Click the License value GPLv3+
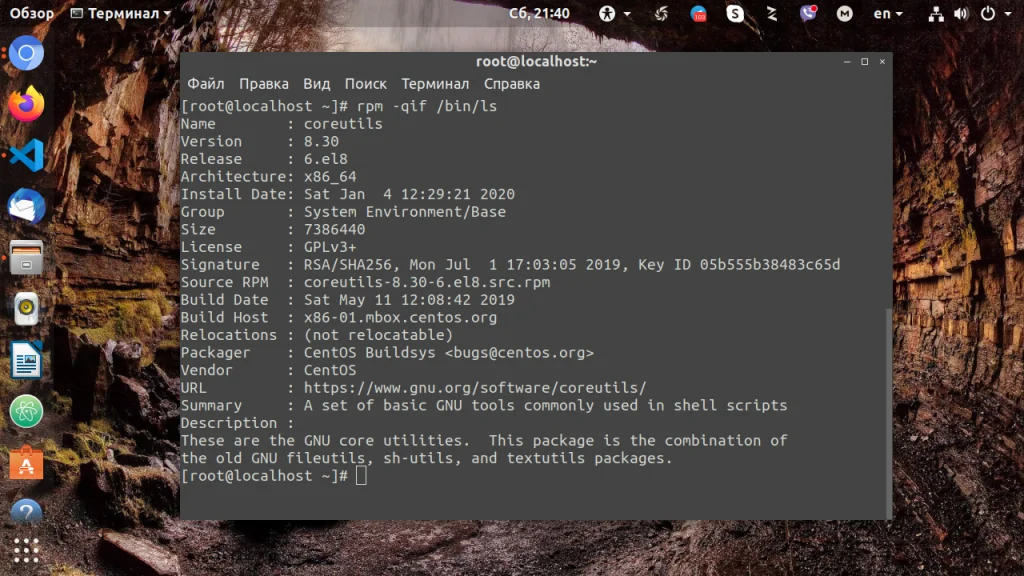 (330, 247)
